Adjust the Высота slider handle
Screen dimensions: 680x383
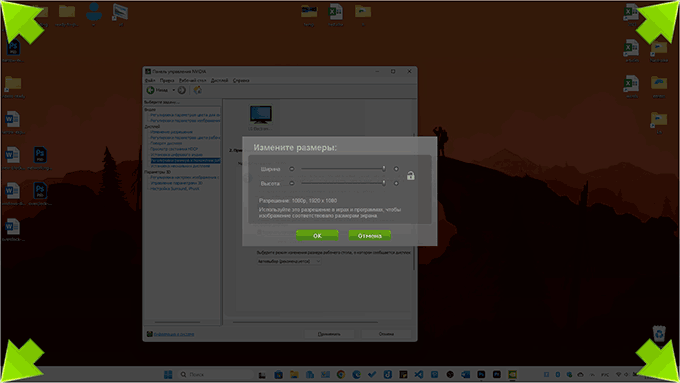[x=384, y=183]
